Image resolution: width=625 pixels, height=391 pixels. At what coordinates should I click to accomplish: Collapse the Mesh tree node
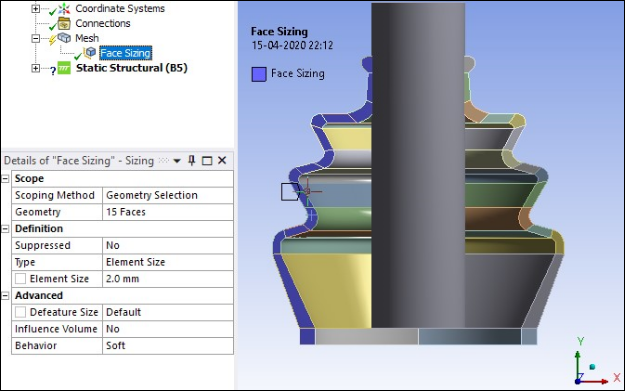(35, 38)
